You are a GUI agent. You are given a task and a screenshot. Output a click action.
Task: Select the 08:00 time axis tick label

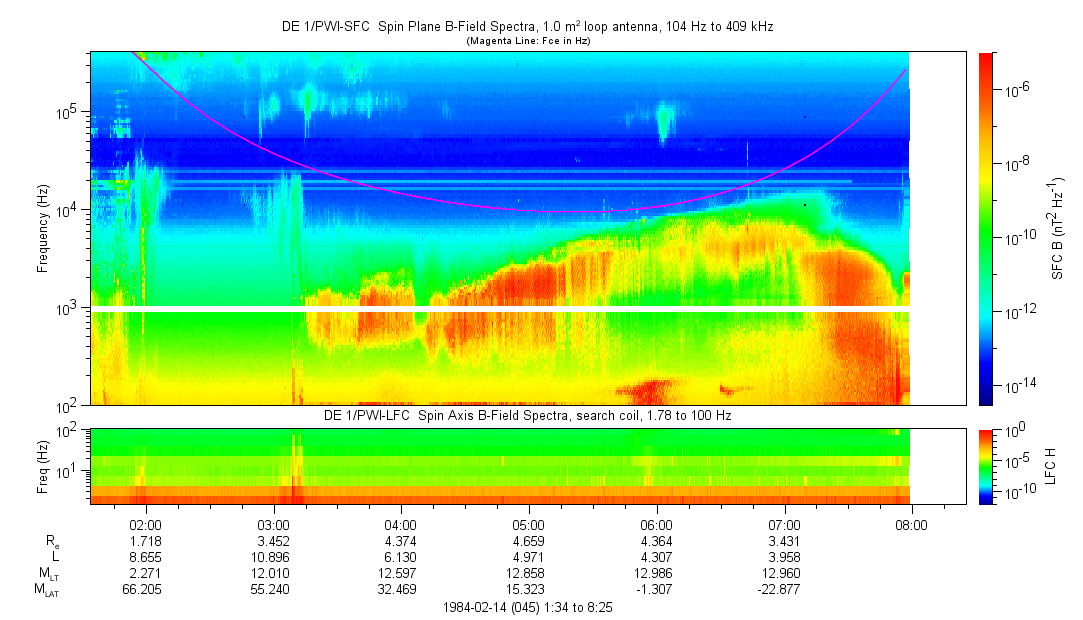911,523
